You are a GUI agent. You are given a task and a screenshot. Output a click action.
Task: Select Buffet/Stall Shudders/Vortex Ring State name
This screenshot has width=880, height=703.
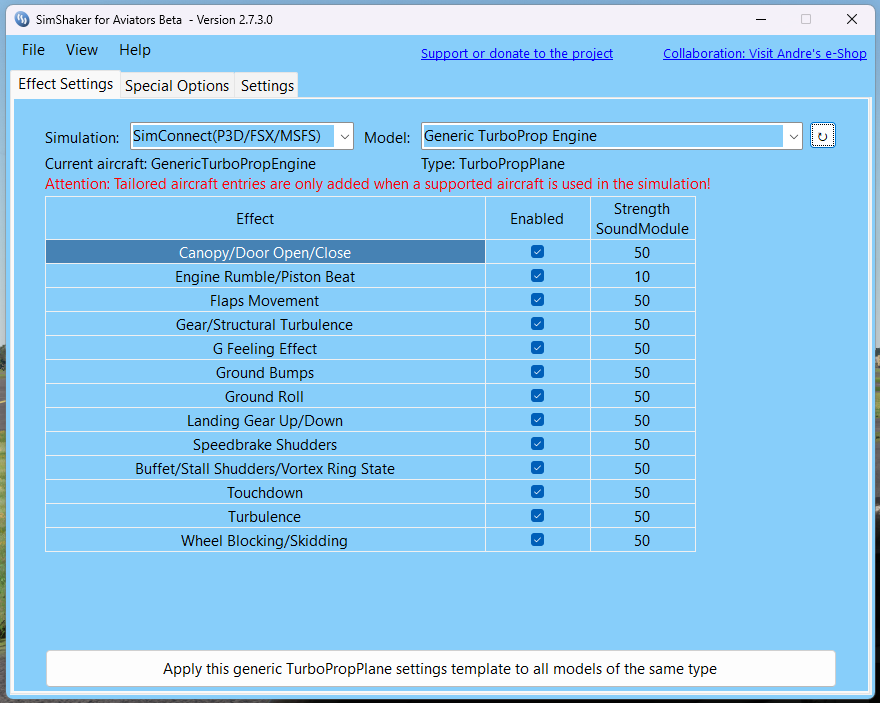(x=265, y=468)
